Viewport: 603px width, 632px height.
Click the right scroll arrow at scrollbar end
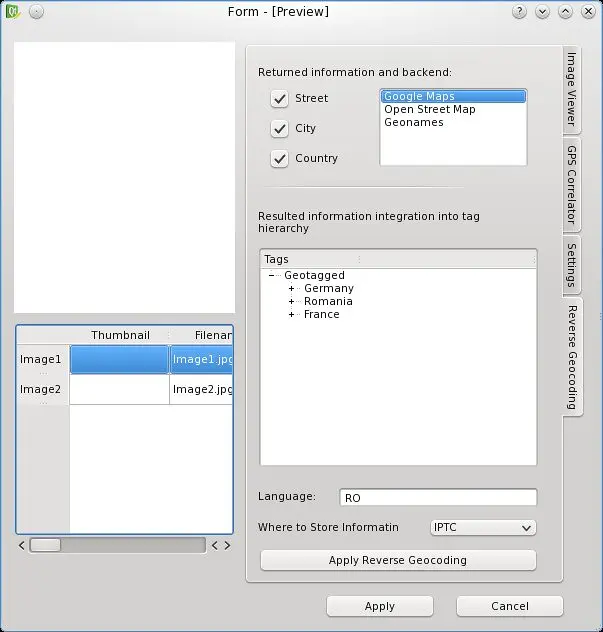click(x=228, y=545)
